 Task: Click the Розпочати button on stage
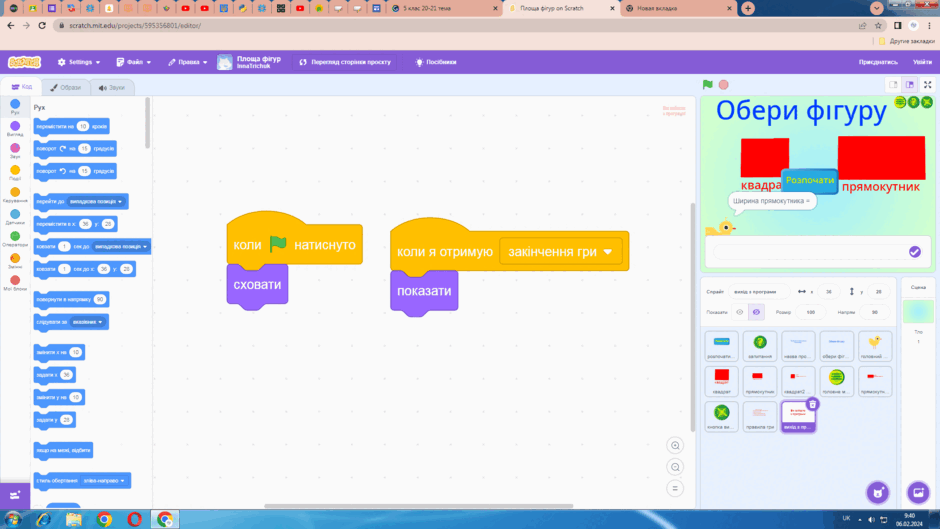(810, 181)
